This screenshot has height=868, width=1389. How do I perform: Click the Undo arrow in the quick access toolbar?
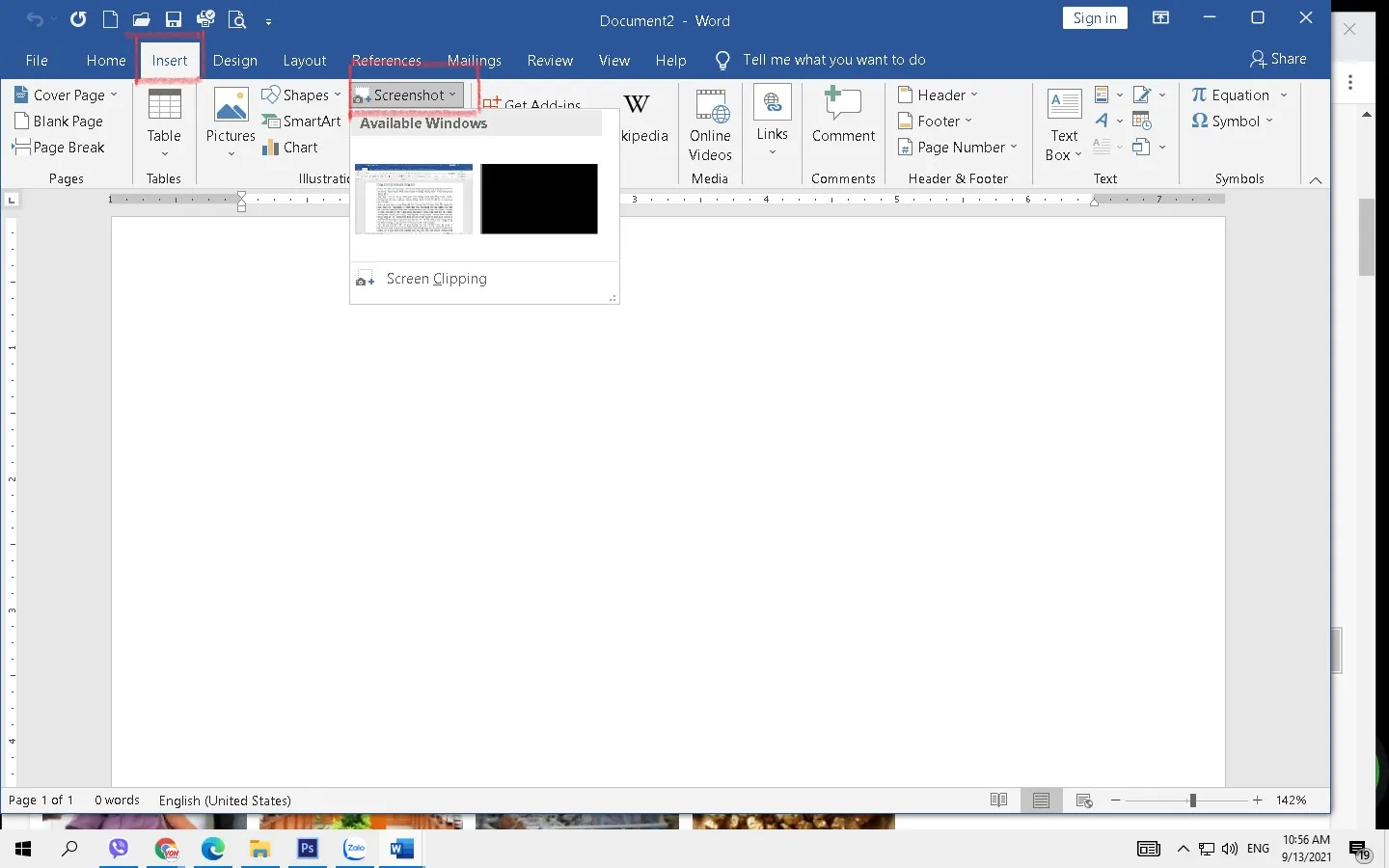click(x=34, y=20)
